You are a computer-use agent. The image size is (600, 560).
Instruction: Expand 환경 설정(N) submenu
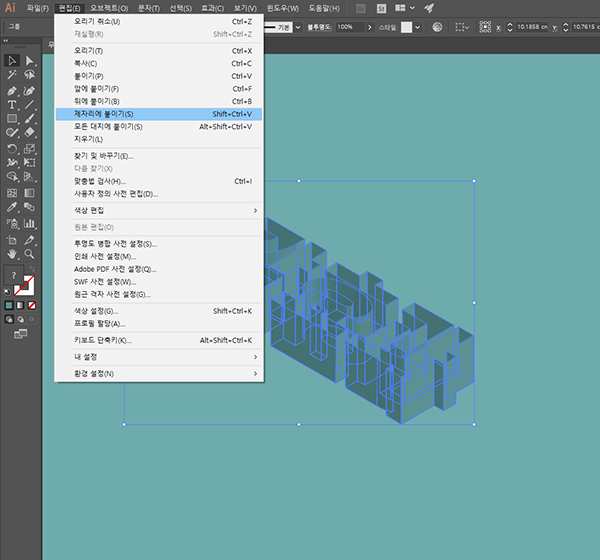pyautogui.click(x=159, y=374)
